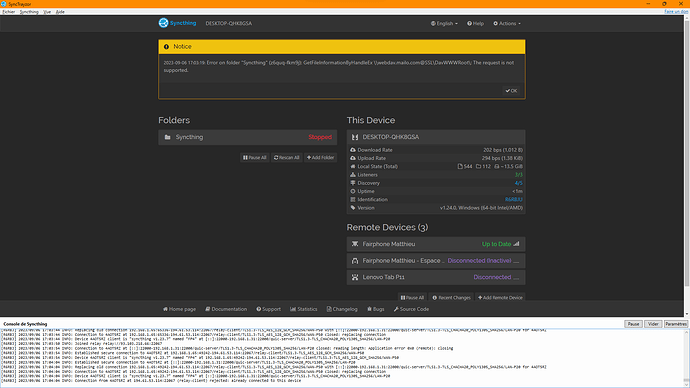Open the Bugs footer link
Viewport: 690px width, 388px height.
[x=376, y=309]
